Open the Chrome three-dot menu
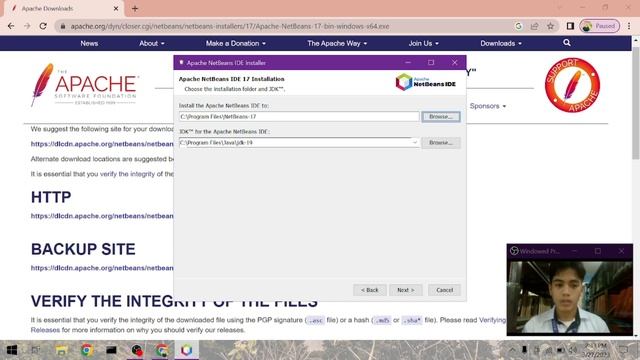640x360 pixels. click(x=629, y=26)
